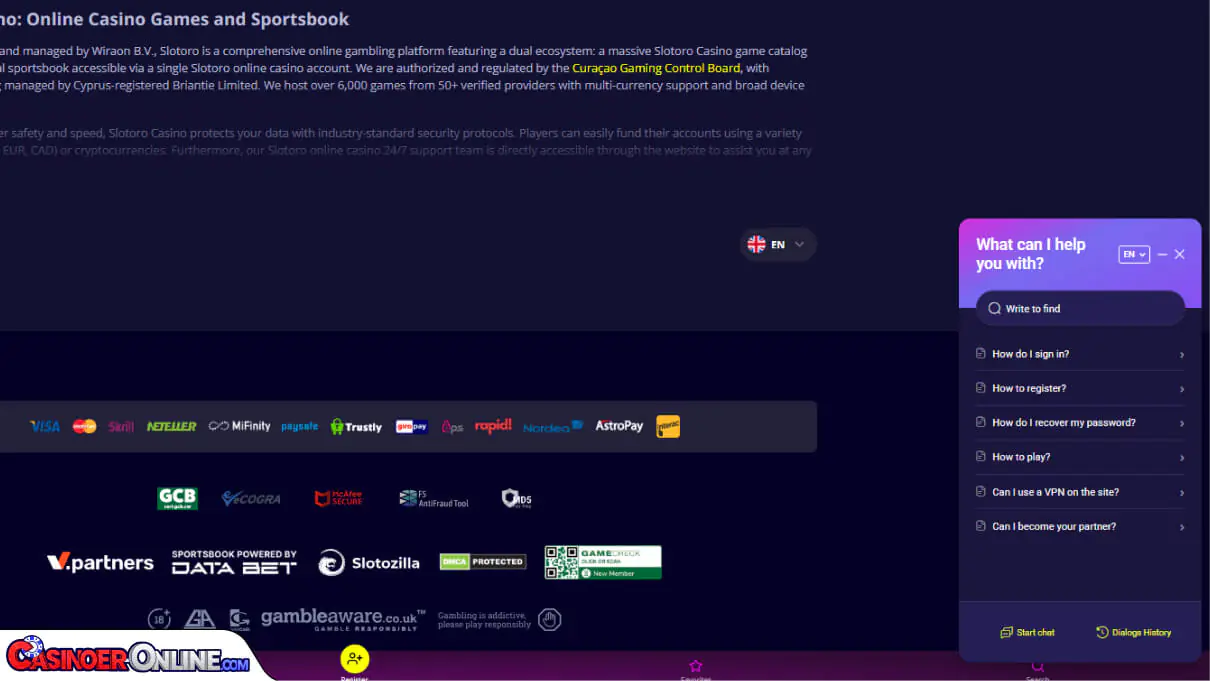Click the yellow Interac payment logo

[x=668, y=426]
